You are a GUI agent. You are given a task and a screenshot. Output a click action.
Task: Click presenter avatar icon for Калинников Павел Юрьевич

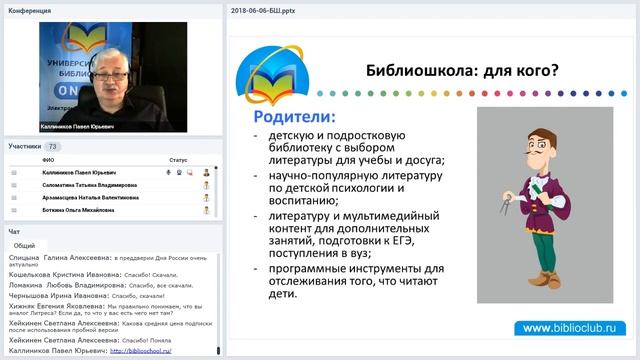(207, 173)
